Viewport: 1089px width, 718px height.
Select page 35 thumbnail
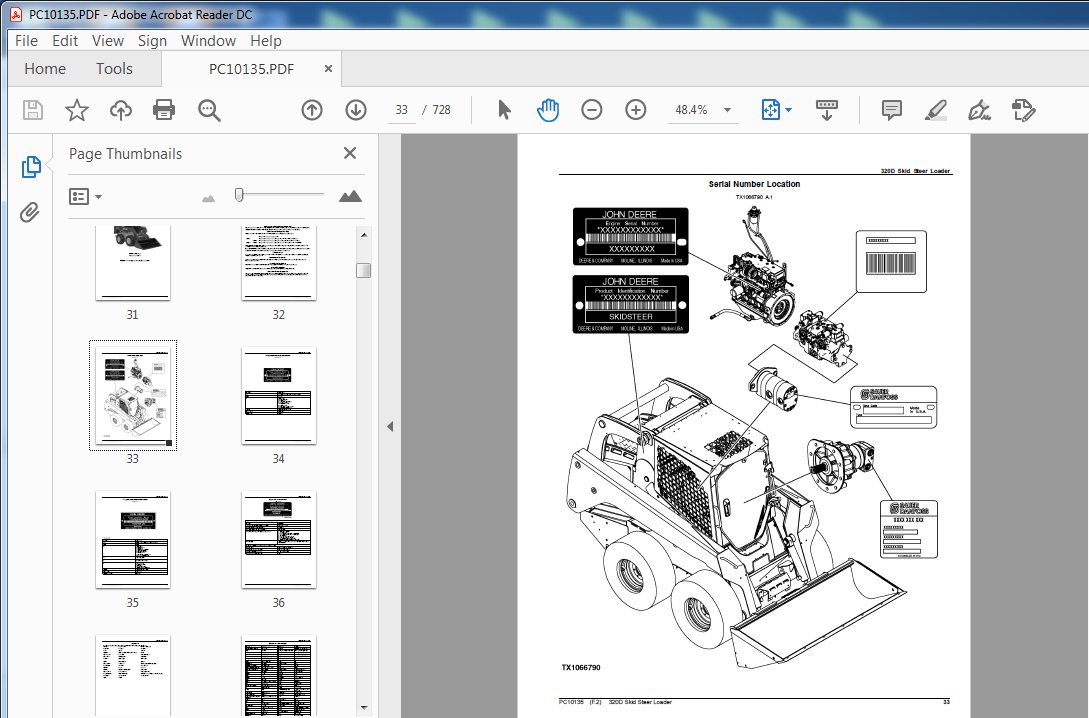[133, 540]
